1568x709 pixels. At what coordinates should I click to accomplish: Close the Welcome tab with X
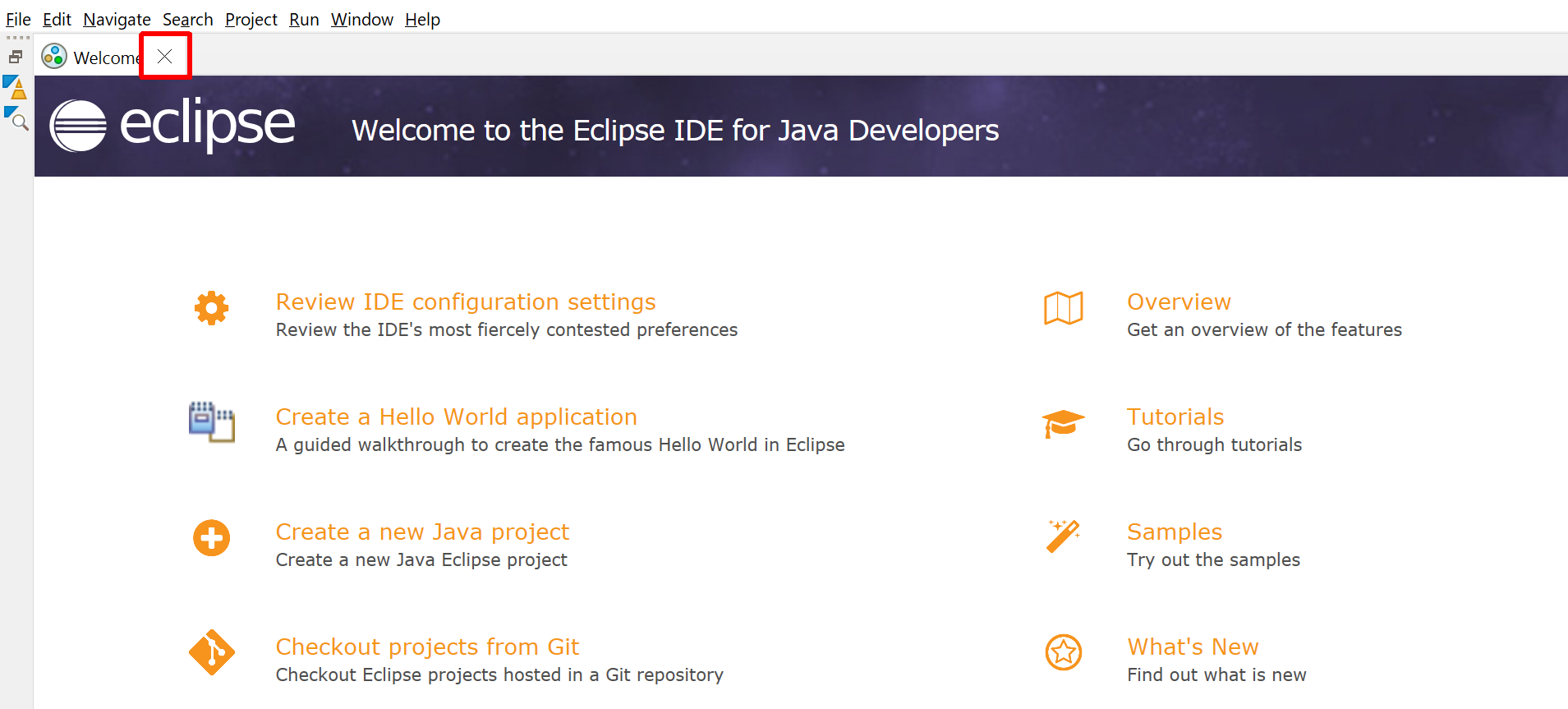click(x=165, y=56)
